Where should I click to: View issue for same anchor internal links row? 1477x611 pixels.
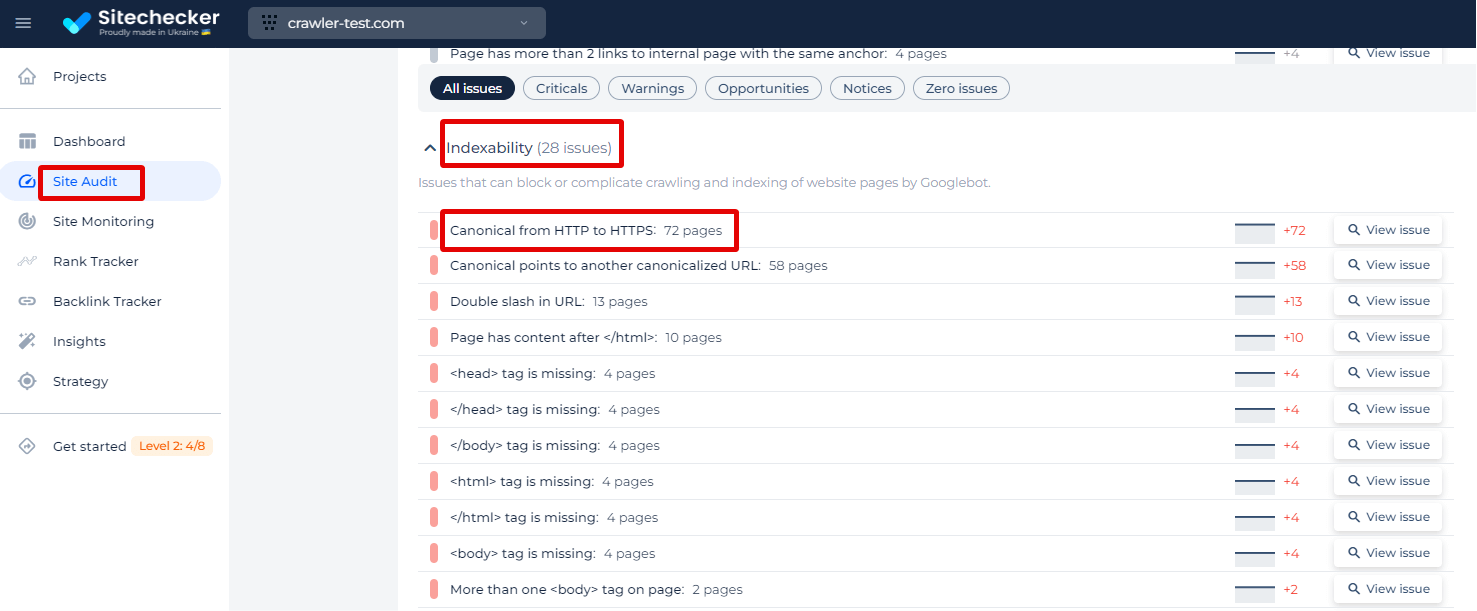(x=1388, y=54)
